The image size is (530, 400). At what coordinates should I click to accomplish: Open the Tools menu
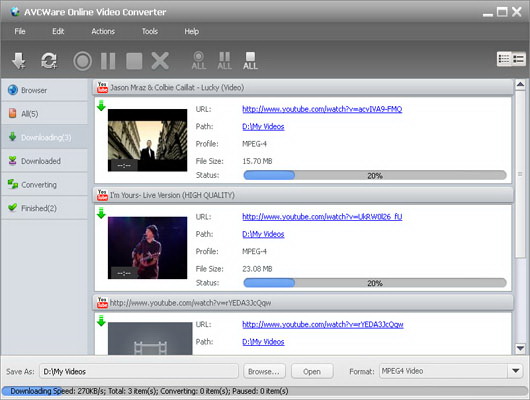point(150,31)
